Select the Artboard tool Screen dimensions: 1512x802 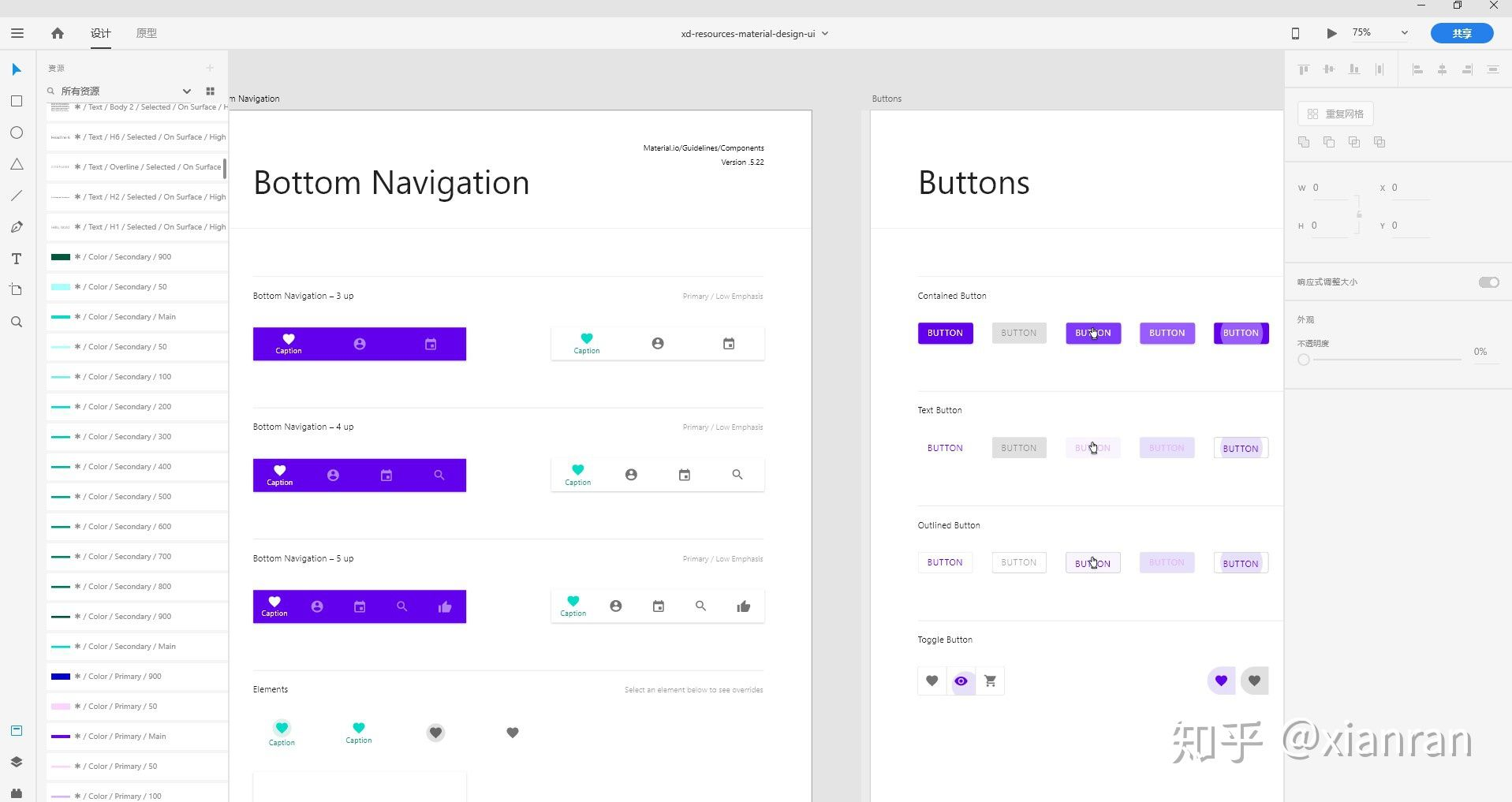(x=17, y=290)
